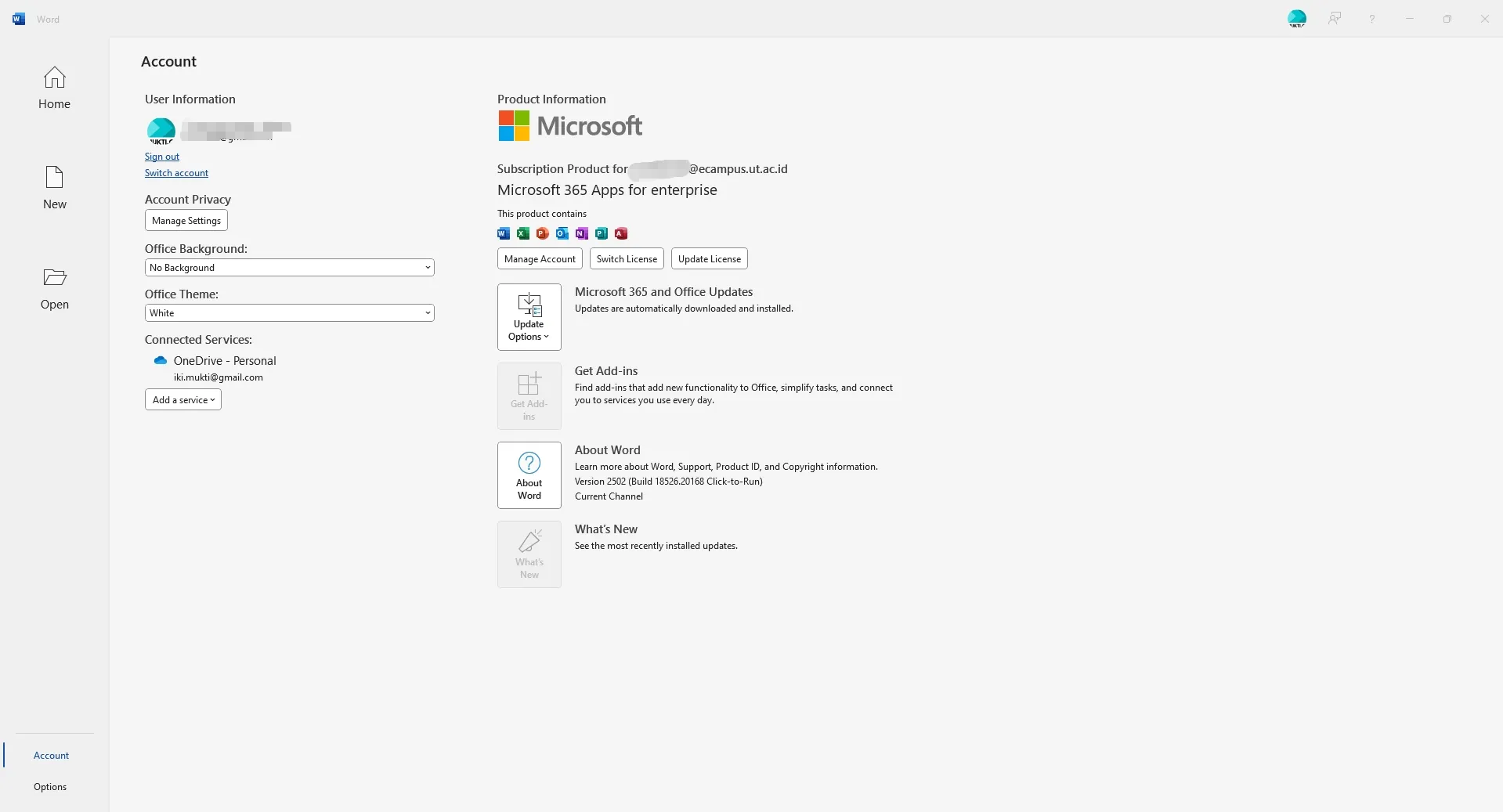The width and height of the screenshot is (1503, 812).
Task: Click the Word app icon in title bar
Action: pos(19,19)
